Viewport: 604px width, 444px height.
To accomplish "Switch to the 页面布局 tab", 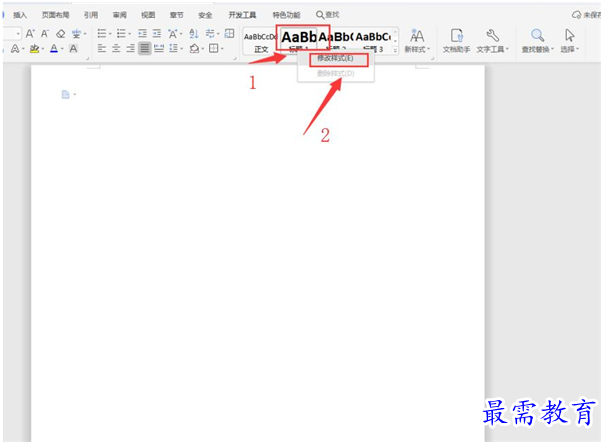I will pyautogui.click(x=55, y=15).
